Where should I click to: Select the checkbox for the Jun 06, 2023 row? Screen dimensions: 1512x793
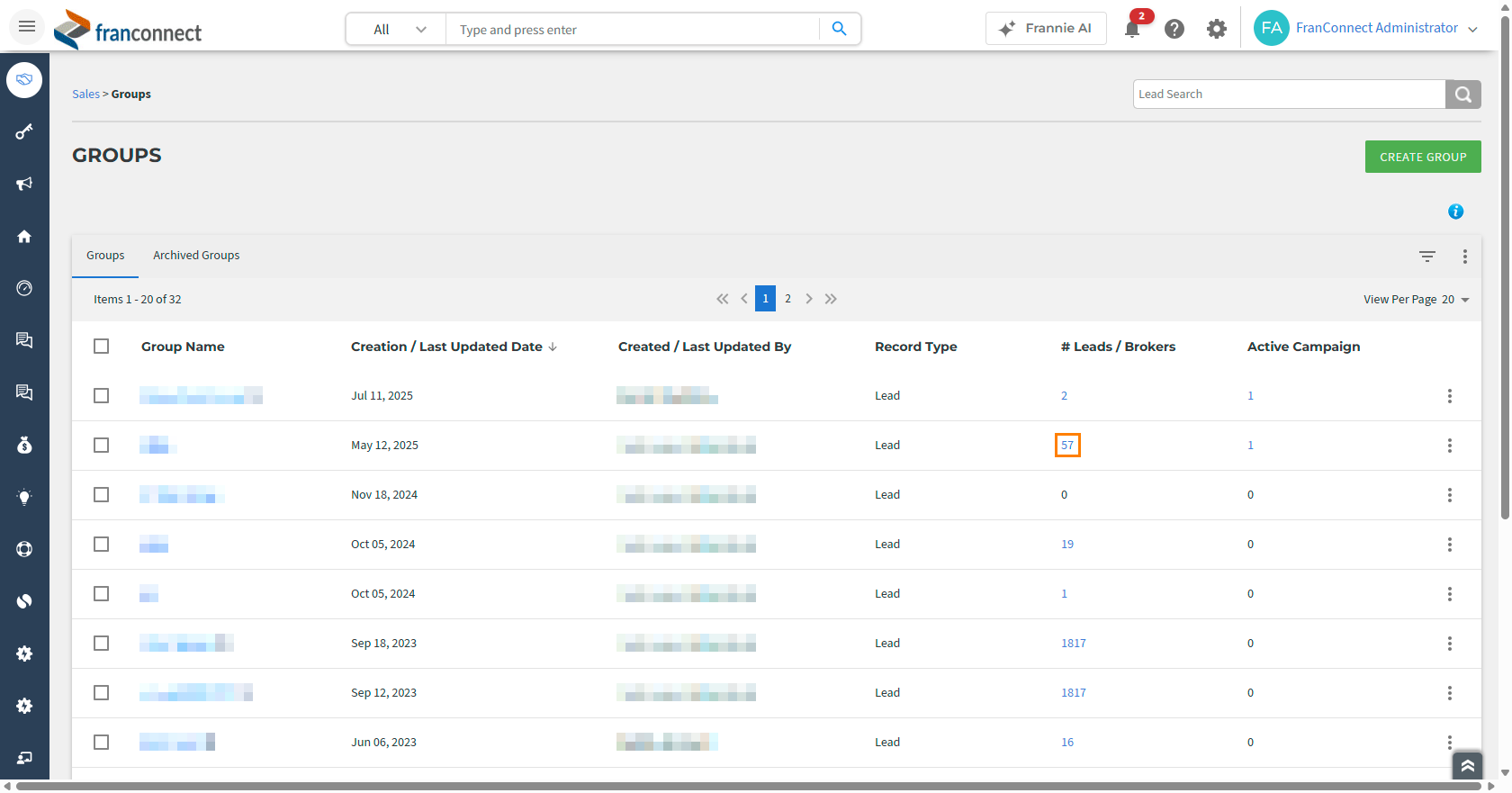point(102,743)
